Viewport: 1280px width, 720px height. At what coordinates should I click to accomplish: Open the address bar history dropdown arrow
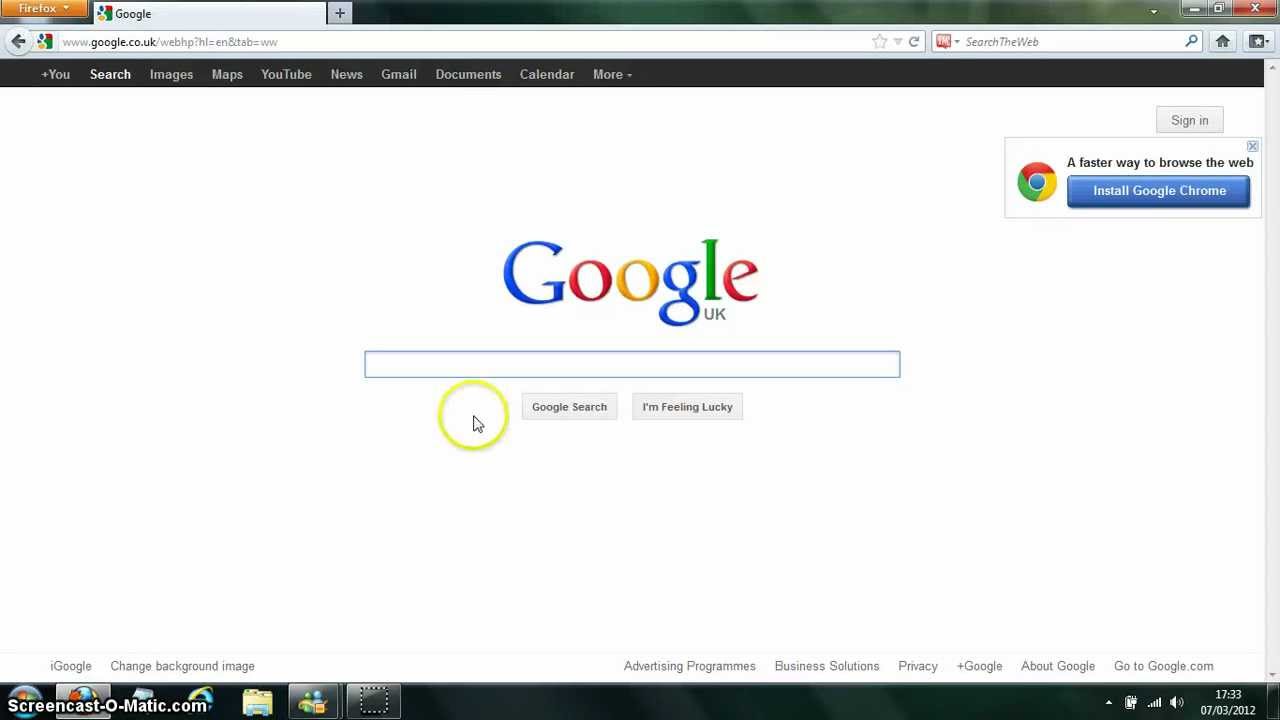[x=898, y=41]
